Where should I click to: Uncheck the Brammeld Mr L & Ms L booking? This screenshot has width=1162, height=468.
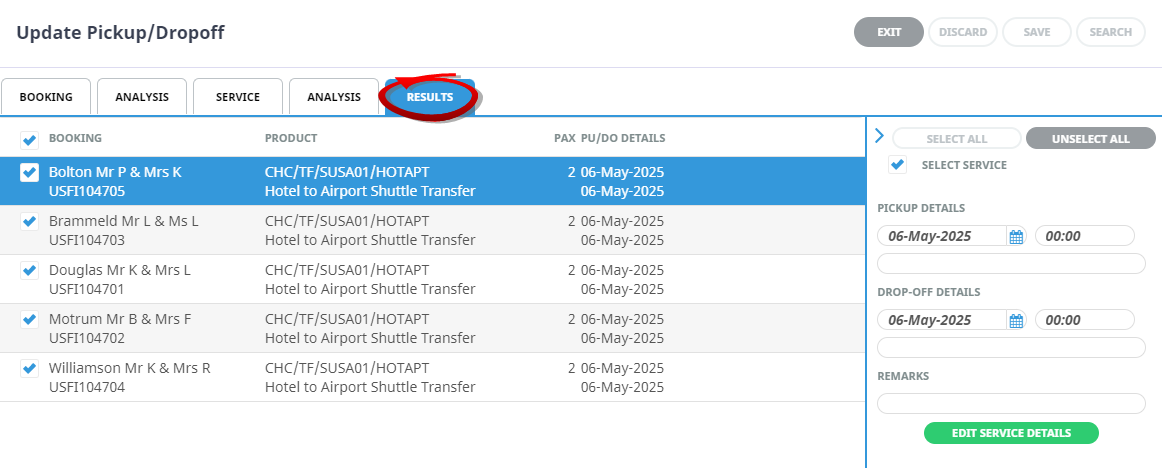tap(30, 222)
